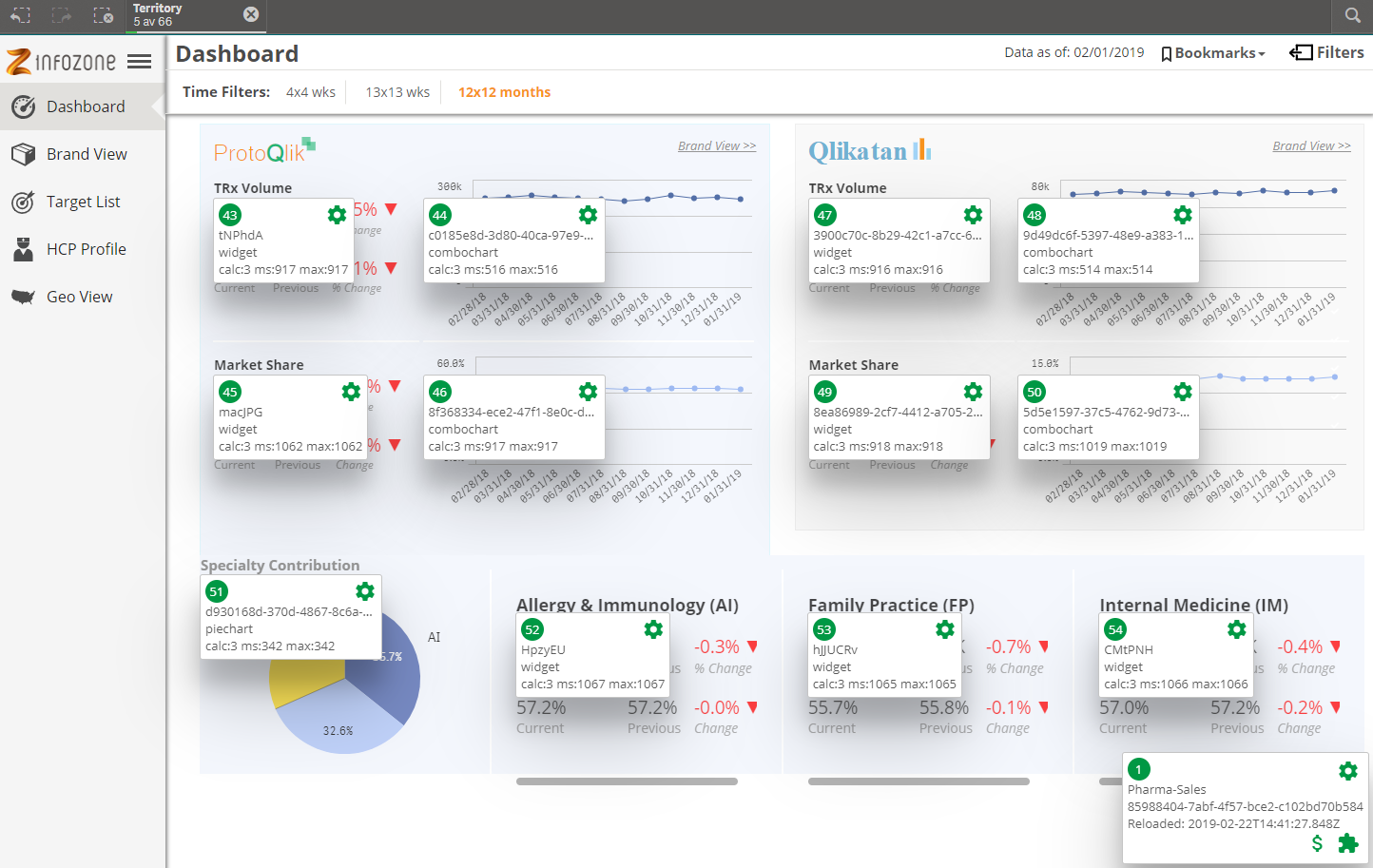Click the HCP Profile doctor icon
This screenshot has width=1373, height=868.
(23, 249)
